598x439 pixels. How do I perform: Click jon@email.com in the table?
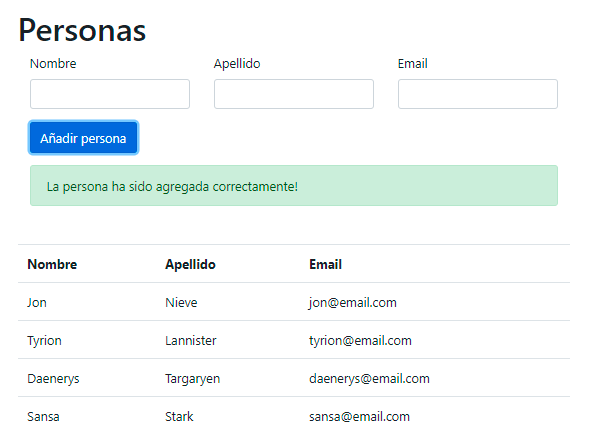coord(353,302)
